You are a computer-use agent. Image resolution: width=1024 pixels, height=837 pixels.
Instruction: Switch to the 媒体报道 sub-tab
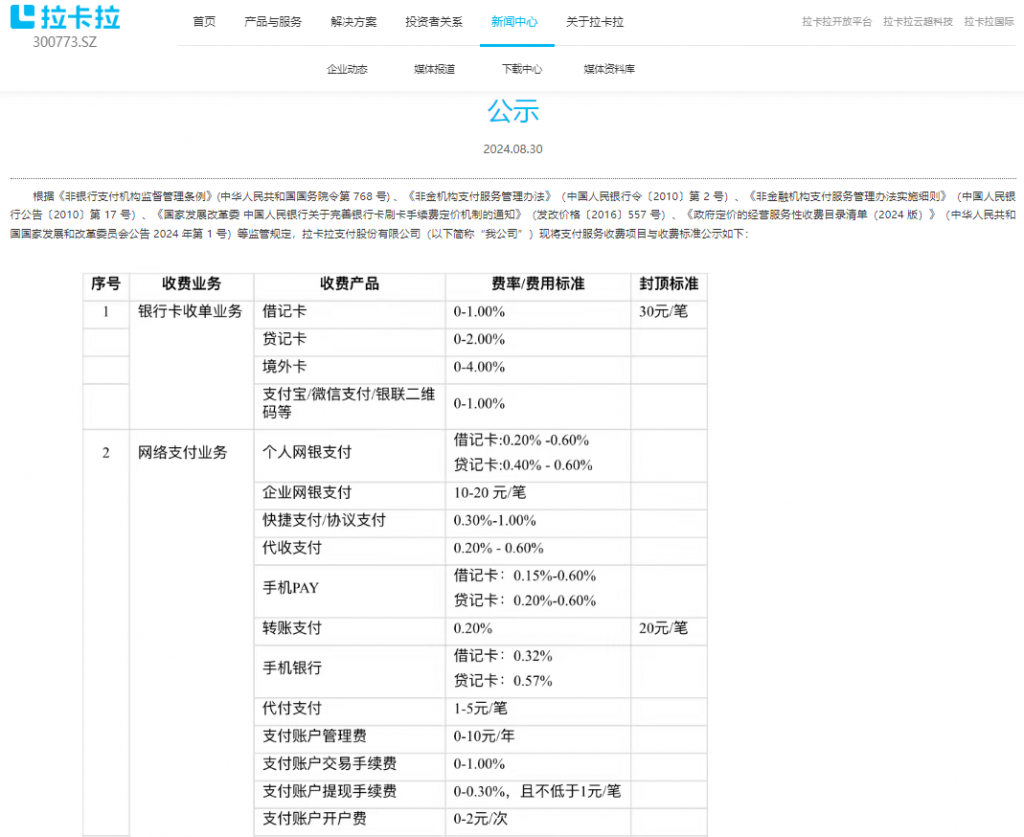tap(434, 69)
